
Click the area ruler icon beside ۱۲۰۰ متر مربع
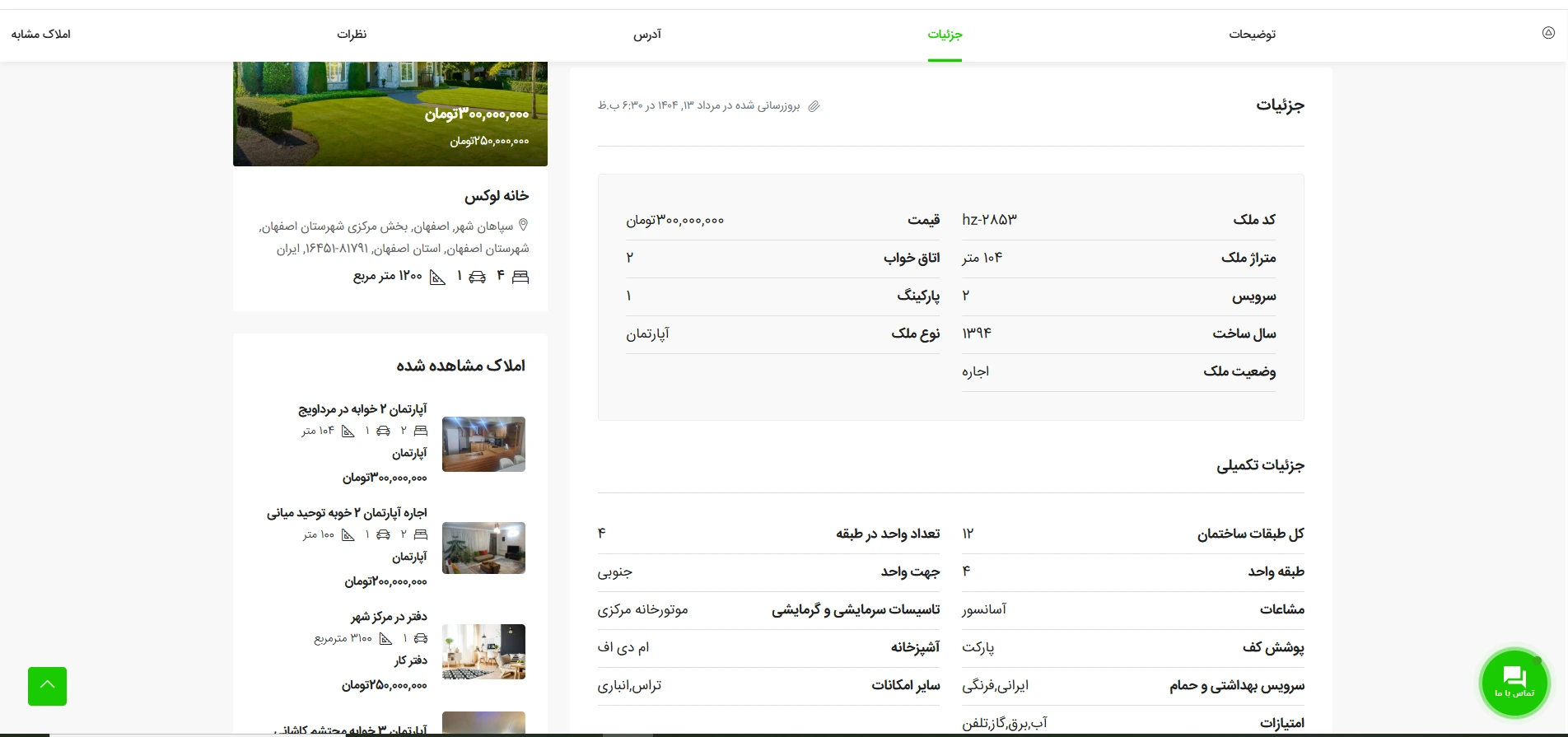point(437,278)
